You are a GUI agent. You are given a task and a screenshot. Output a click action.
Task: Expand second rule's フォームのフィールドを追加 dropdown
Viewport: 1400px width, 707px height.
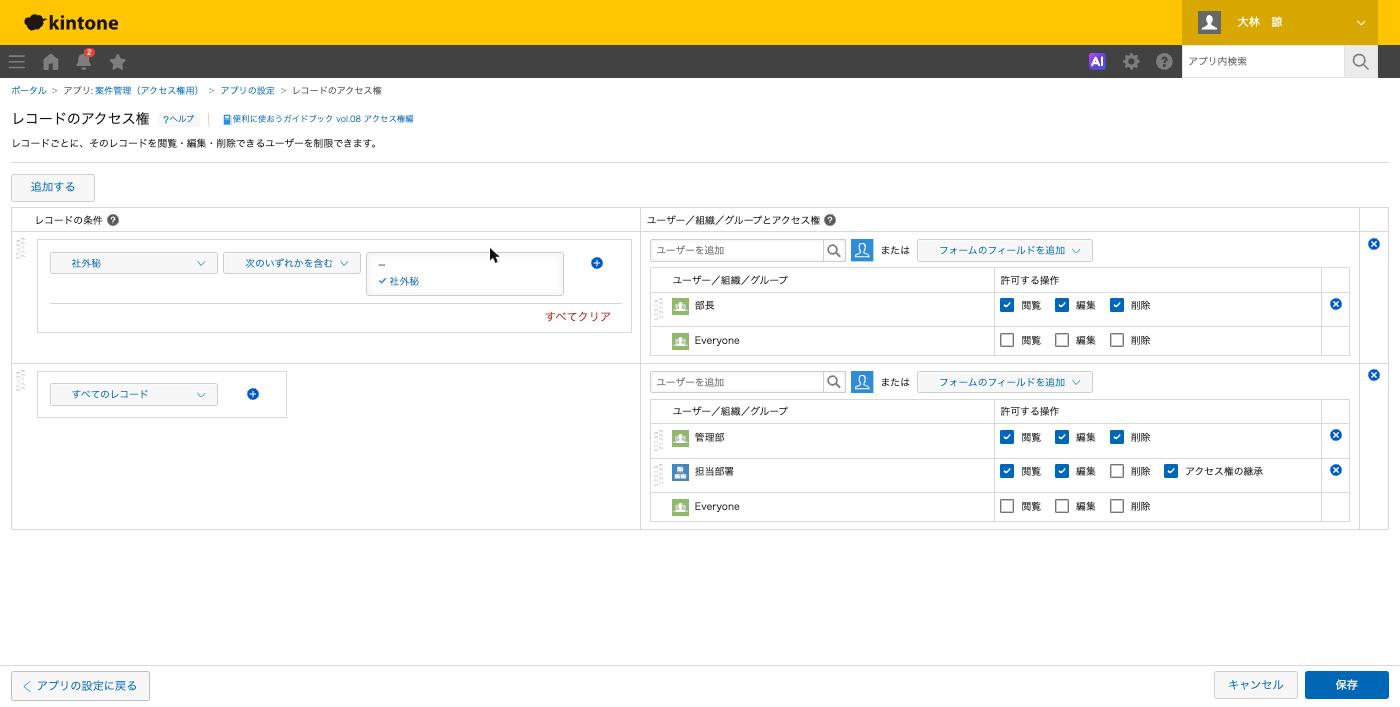pyautogui.click(x=1005, y=382)
